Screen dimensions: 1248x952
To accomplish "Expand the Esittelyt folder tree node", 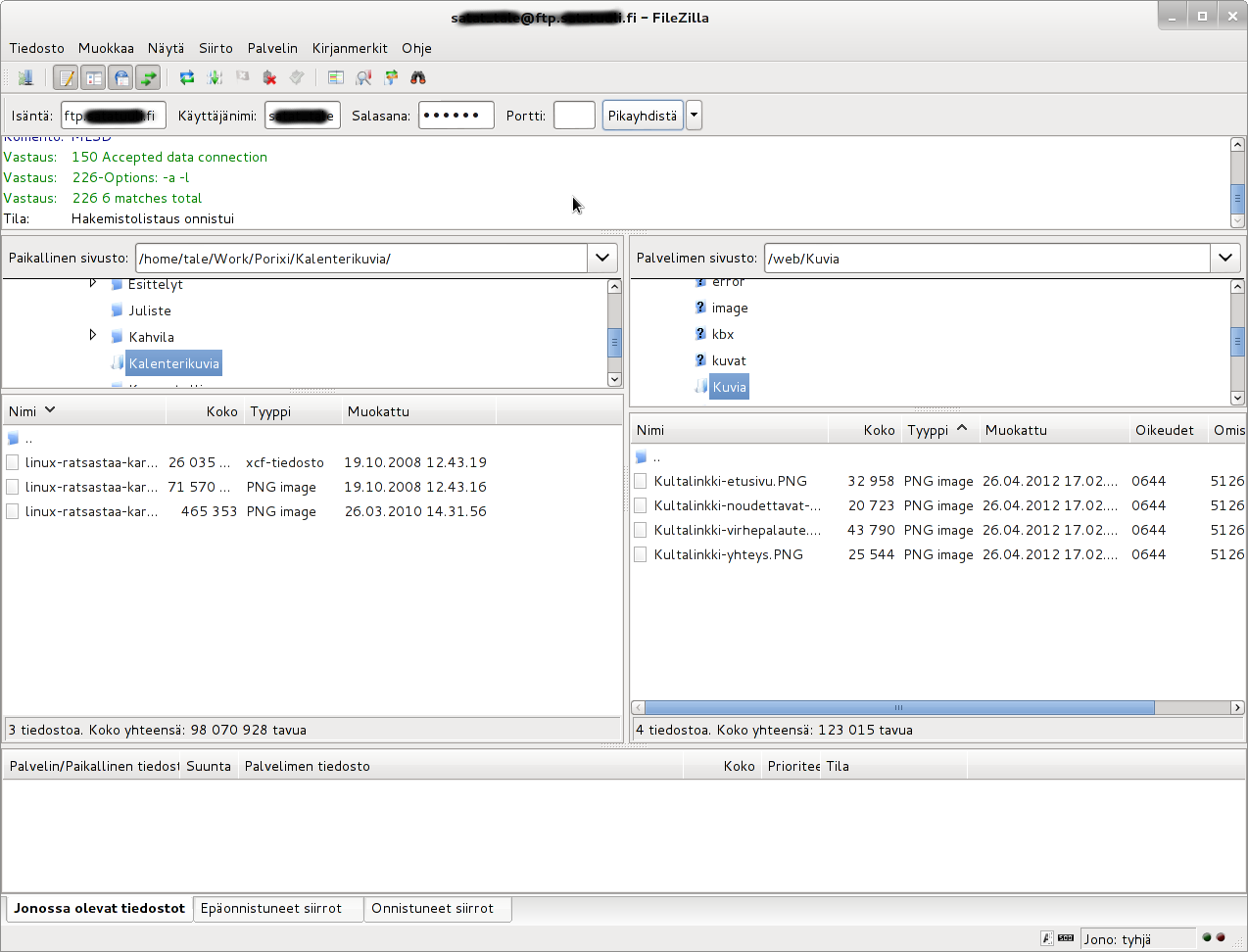I will click(93, 283).
